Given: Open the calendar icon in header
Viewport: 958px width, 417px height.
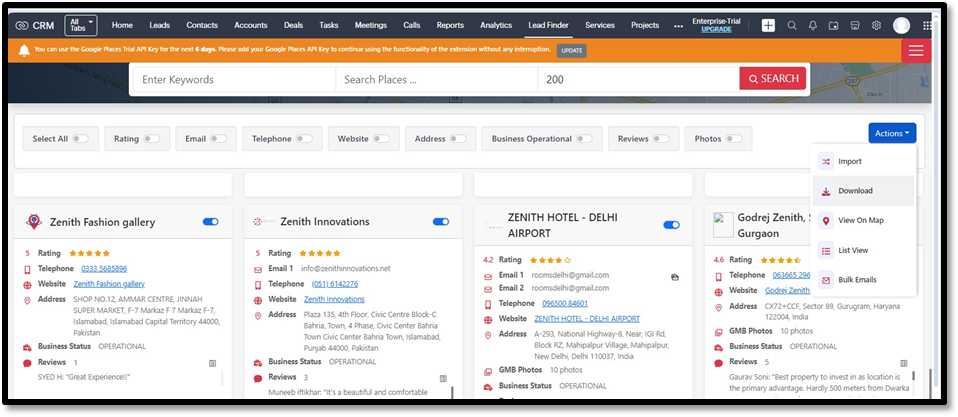Looking at the screenshot, I should click(x=834, y=25).
